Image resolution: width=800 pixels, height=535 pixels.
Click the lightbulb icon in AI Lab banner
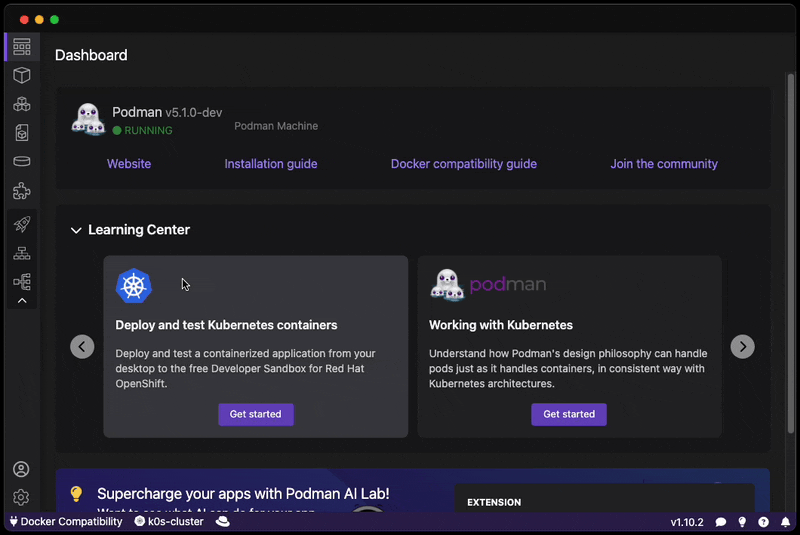tap(76, 494)
